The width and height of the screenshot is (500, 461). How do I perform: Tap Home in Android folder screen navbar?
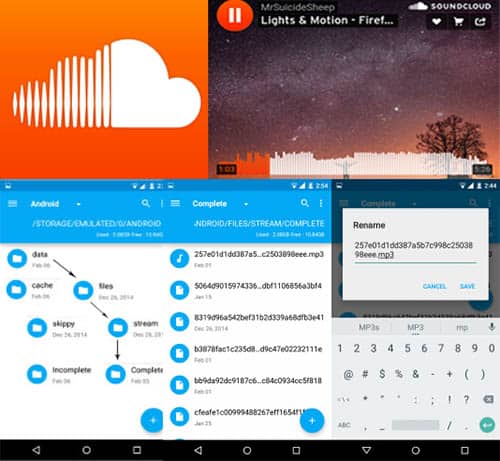coord(87,450)
